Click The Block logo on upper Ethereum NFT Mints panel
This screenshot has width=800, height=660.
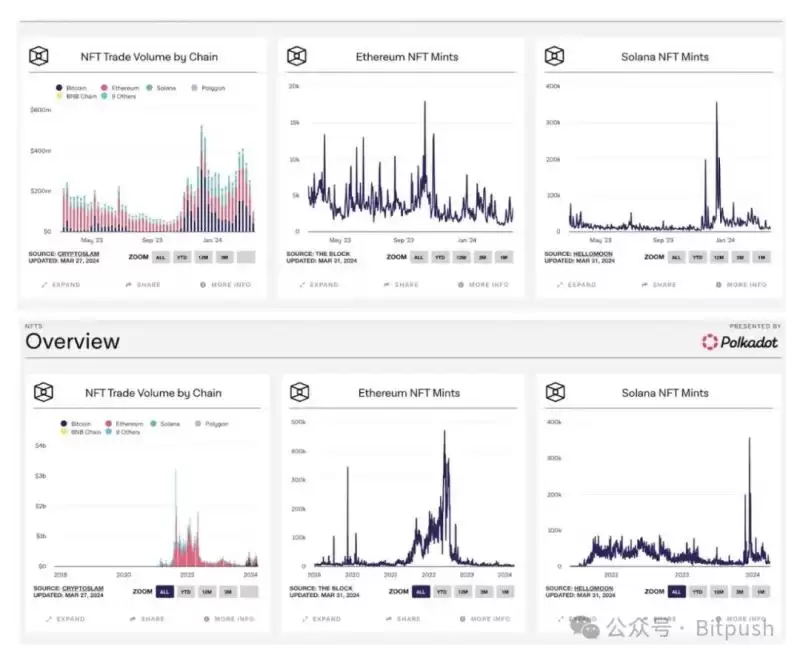[x=297, y=56]
